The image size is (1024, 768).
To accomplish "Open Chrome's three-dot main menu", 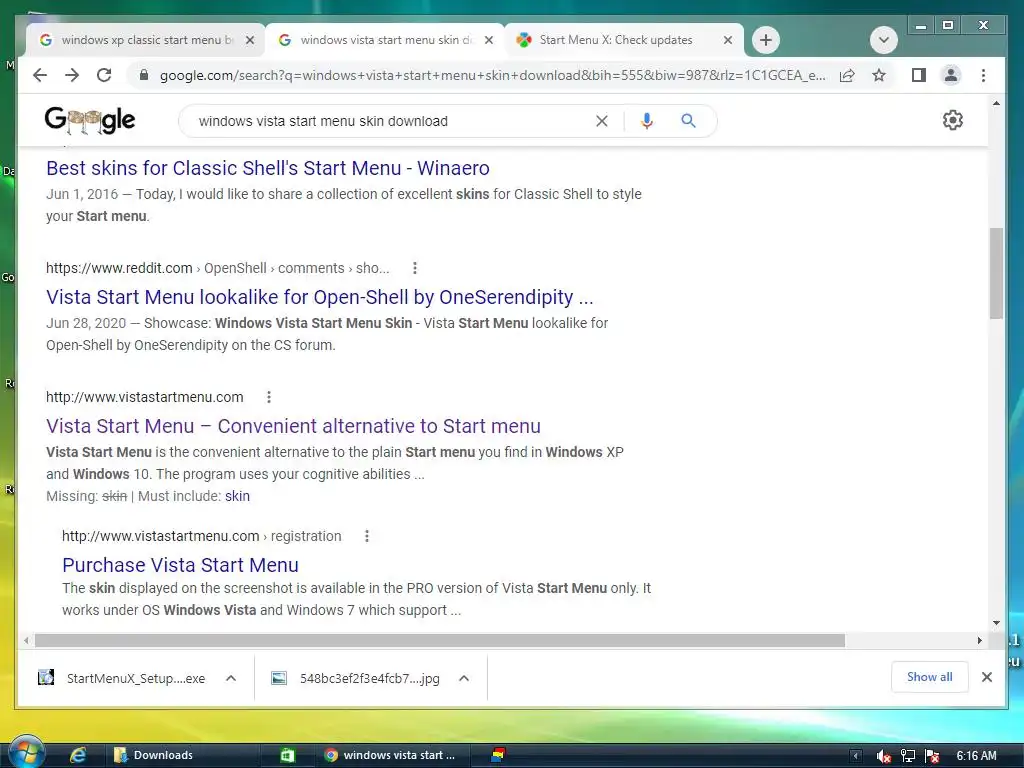I will point(984,75).
